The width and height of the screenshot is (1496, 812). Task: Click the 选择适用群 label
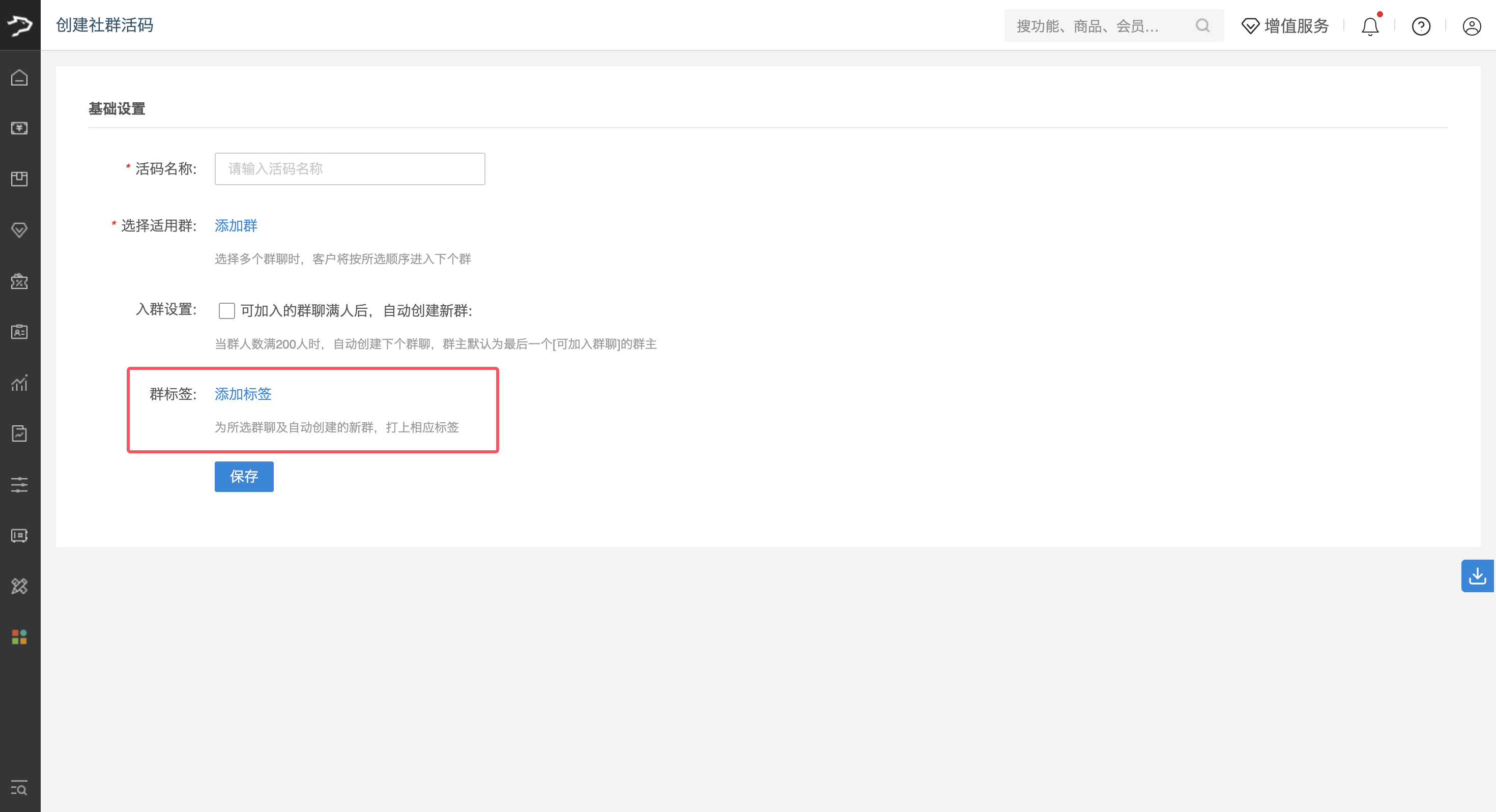click(159, 225)
